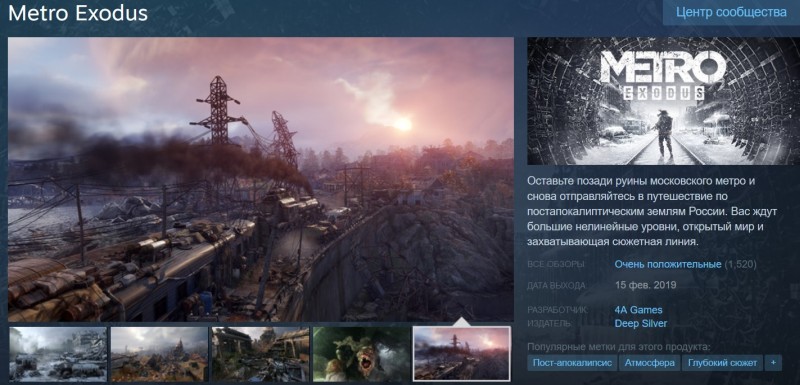The height and width of the screenshot is (385, 800).
Task: Click the large sunset train screenshot
Action: [x=261, y=179]
